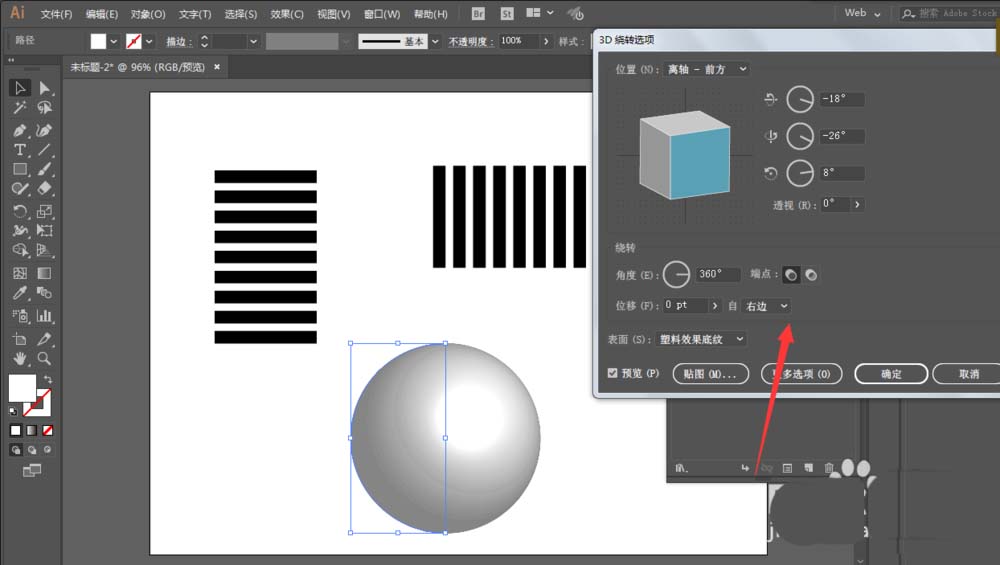
Task: Select the Eyedropper tool
Action: [x=19, y=293]
